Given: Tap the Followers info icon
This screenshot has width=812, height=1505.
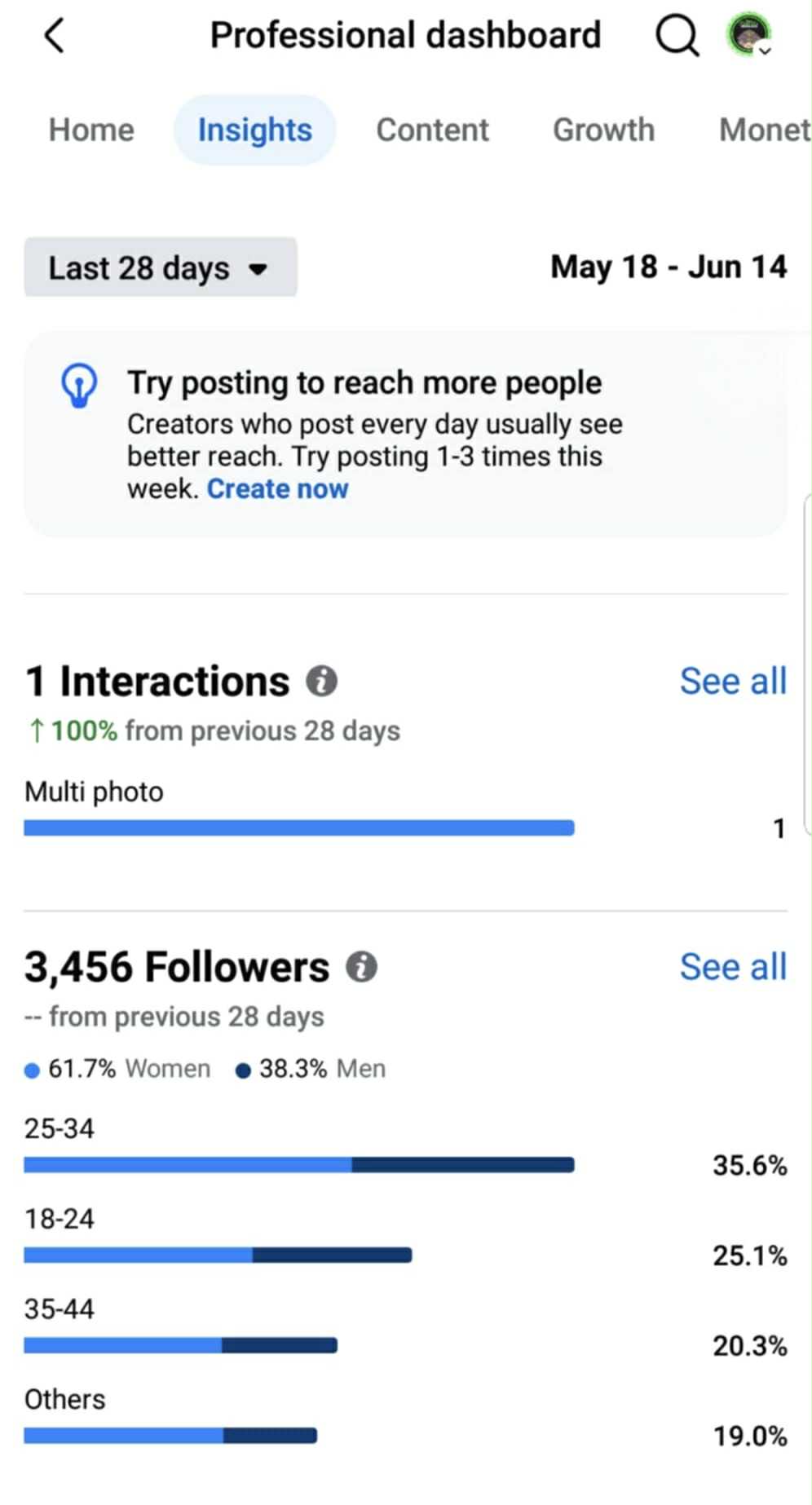Looking at the screenshot, I should point(361,967).
